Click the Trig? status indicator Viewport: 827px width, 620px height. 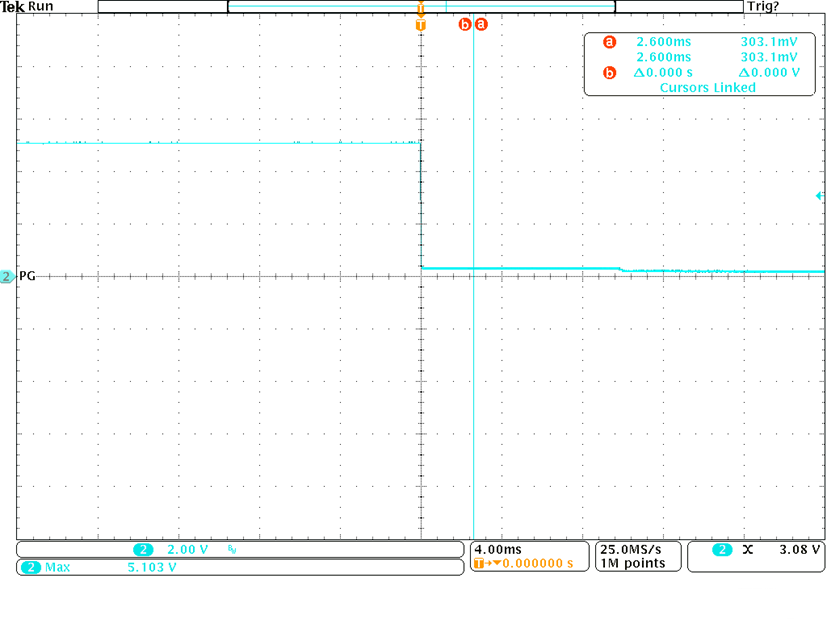point(764,7)
